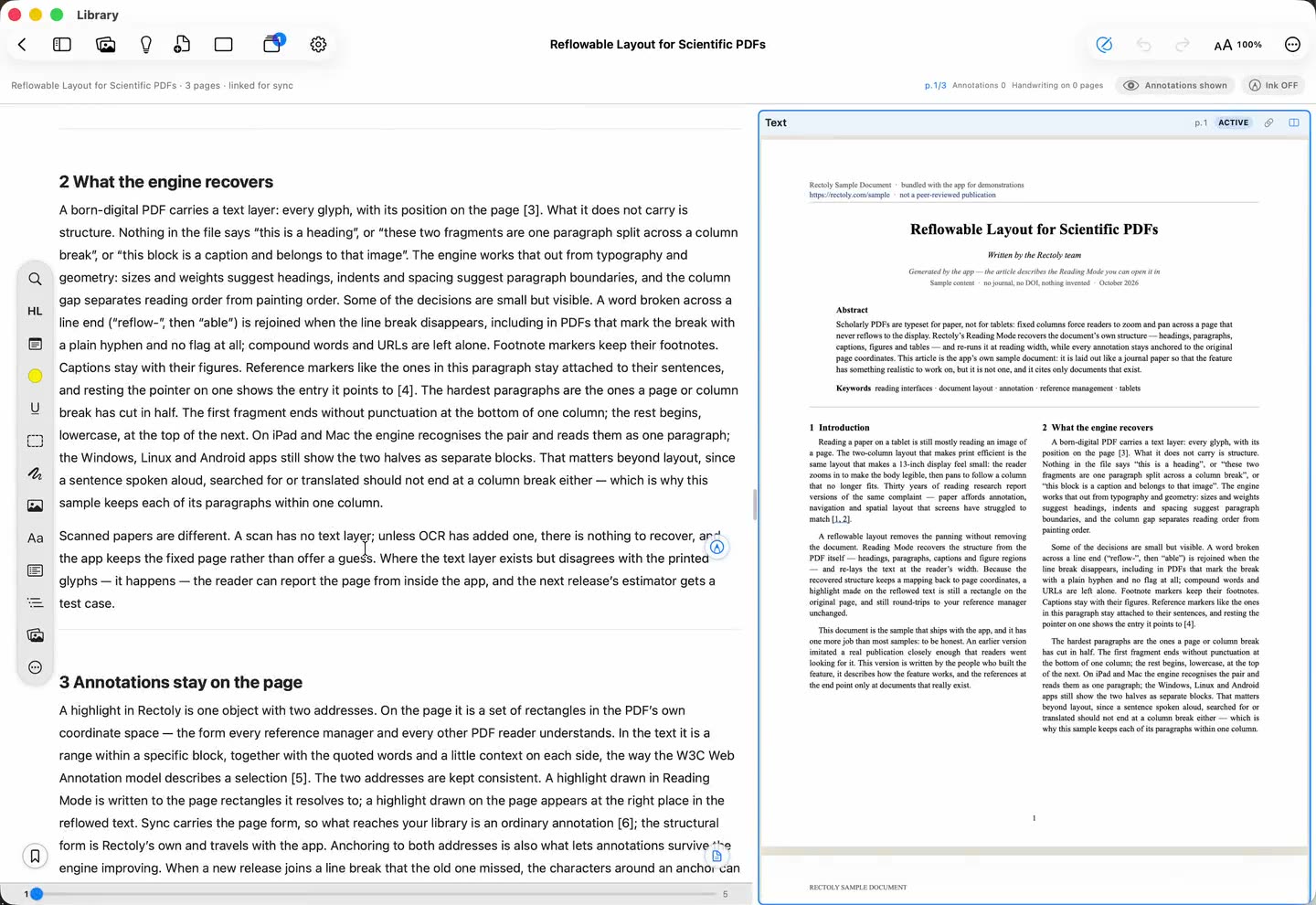Click the text block icon below Aa

click(35, 570)
